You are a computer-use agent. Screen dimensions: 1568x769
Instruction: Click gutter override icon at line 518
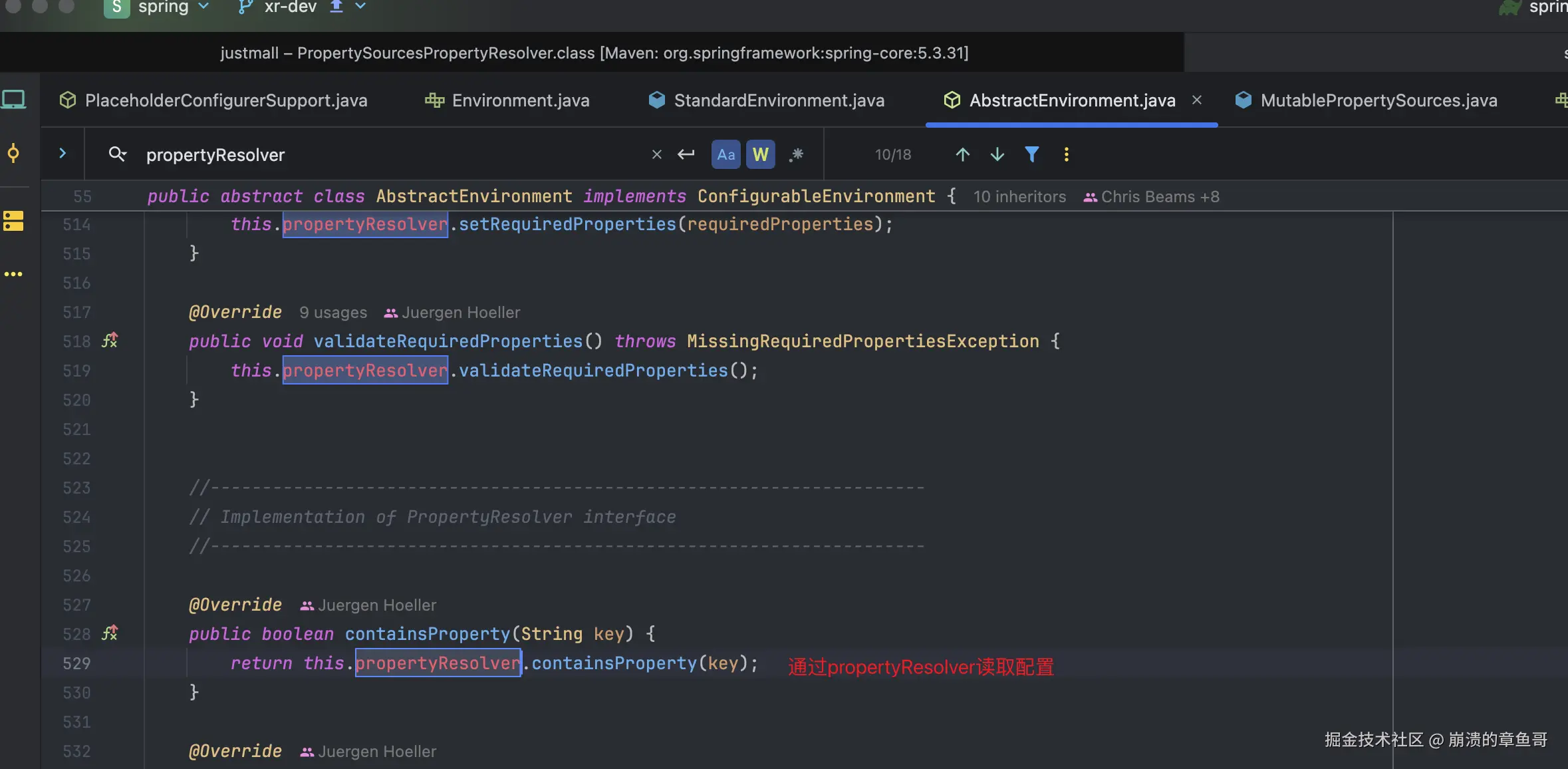[110, 341]
